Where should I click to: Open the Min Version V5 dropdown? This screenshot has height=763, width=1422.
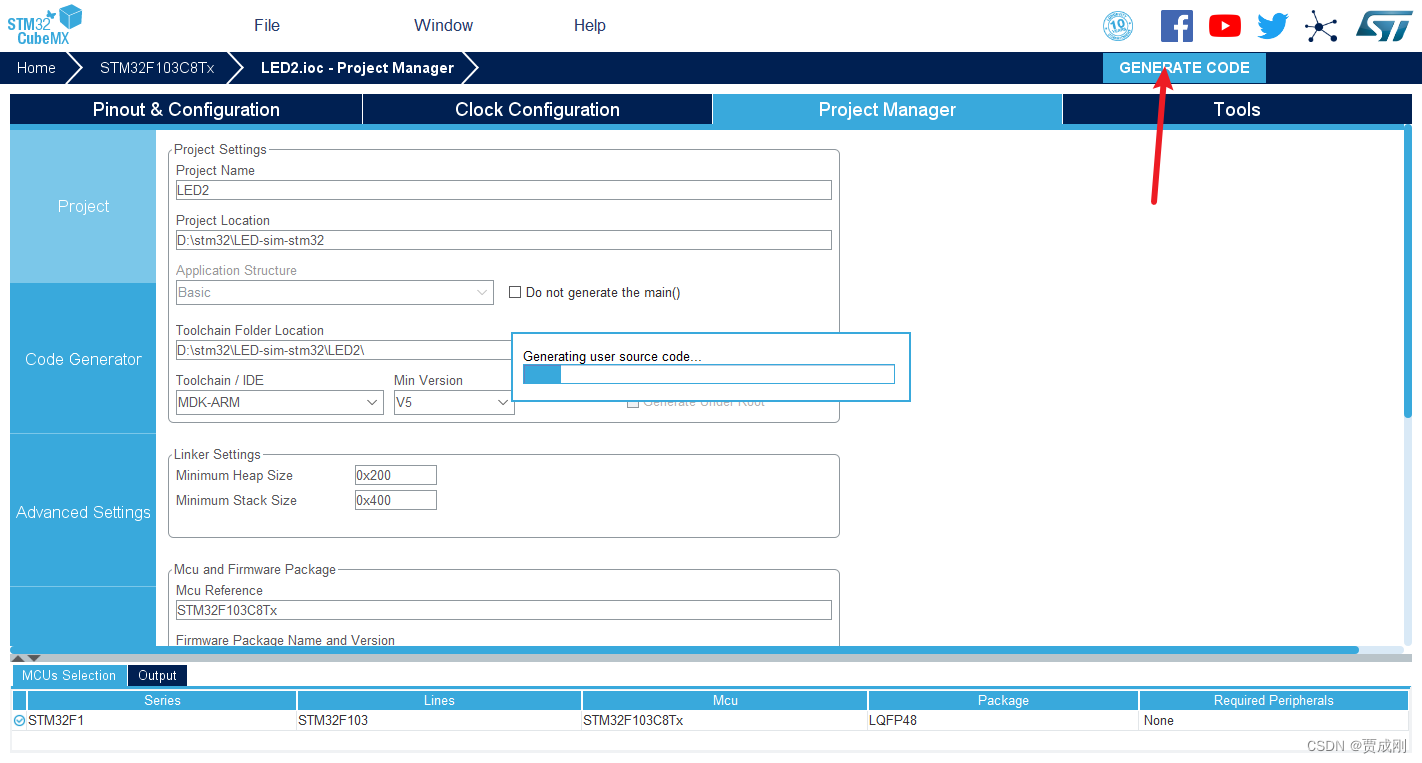(x=454, y=402)
